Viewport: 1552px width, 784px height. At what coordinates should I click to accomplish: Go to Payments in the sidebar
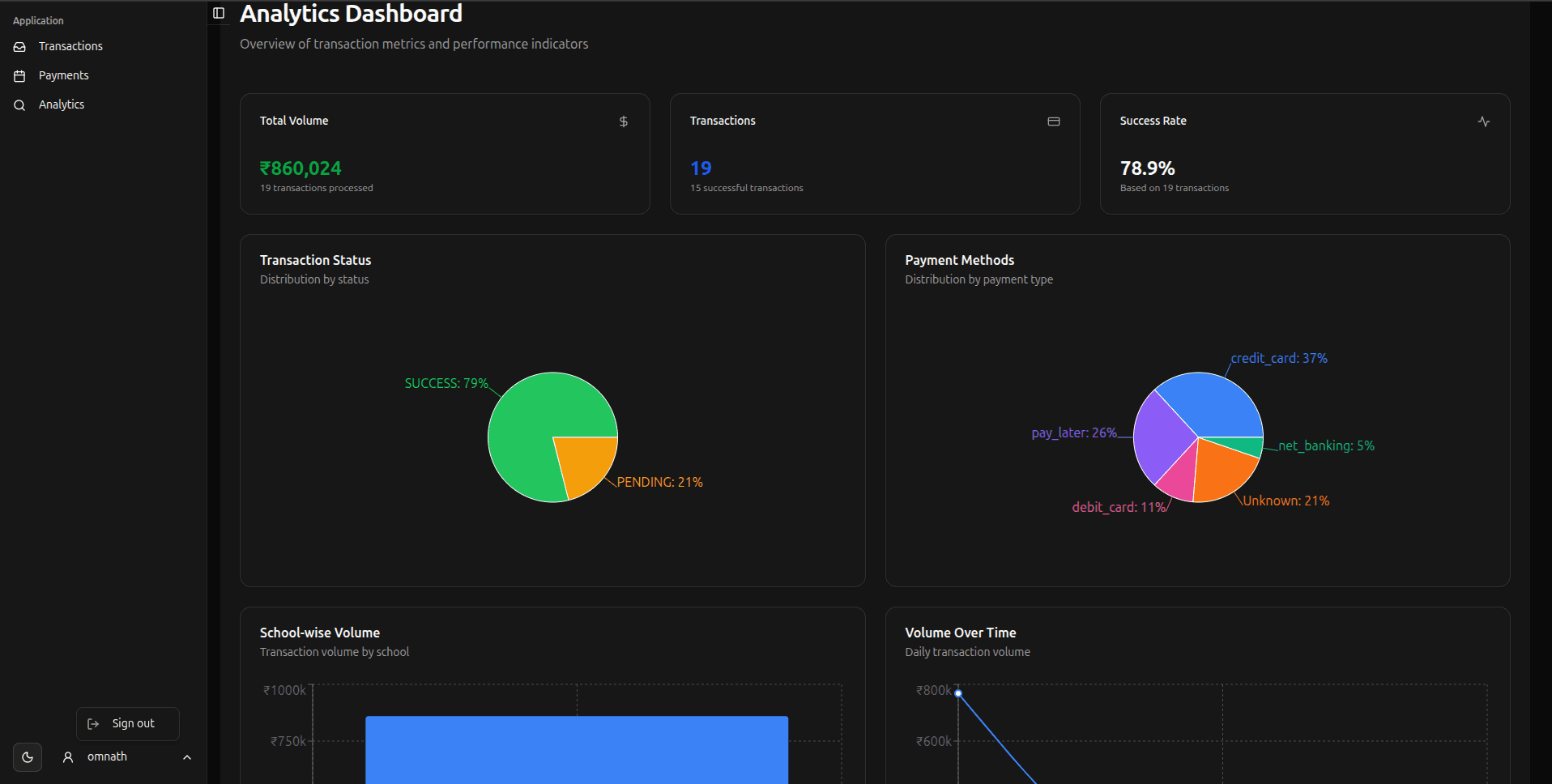click(x=63, y=75)
